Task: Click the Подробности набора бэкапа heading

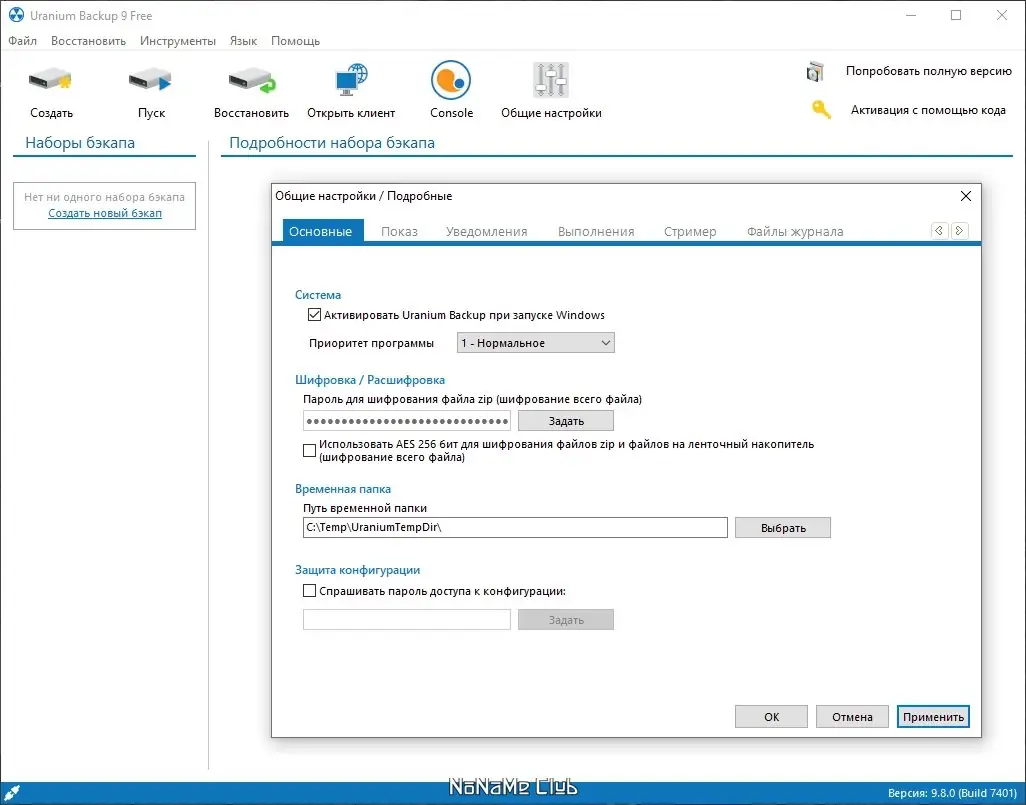Action: point(332,143)
